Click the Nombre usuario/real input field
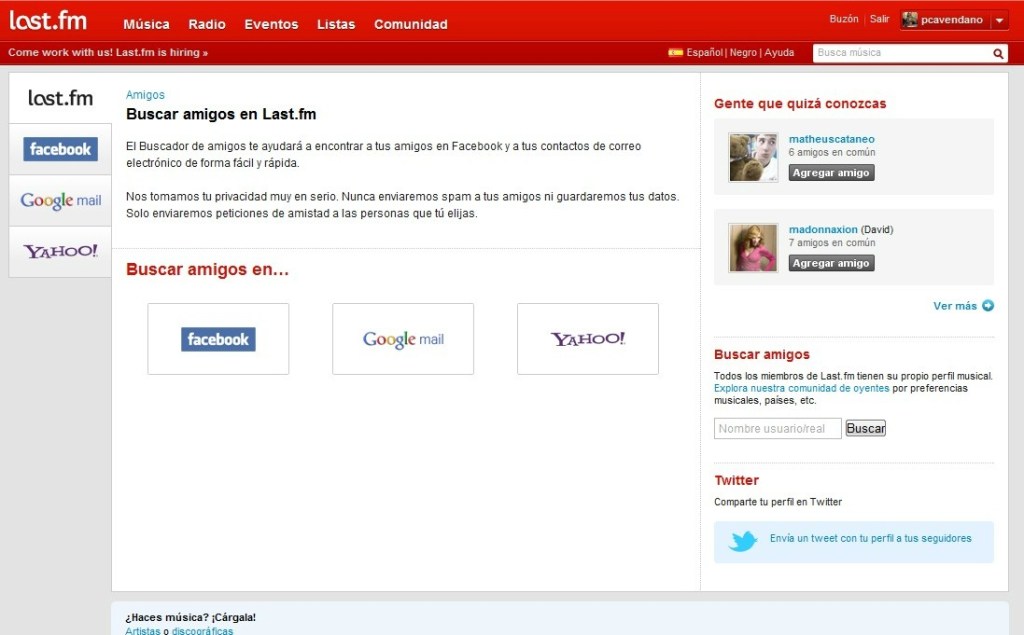 tap(777, 429)
